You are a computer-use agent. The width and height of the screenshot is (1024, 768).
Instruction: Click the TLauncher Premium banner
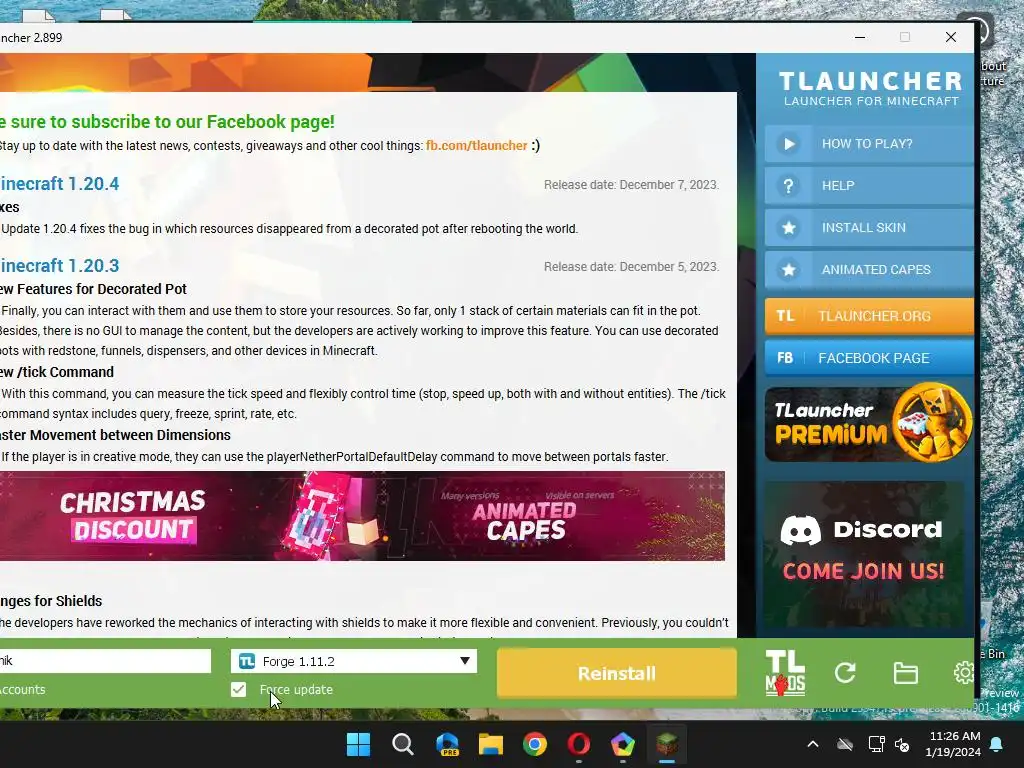pos(869,423)
